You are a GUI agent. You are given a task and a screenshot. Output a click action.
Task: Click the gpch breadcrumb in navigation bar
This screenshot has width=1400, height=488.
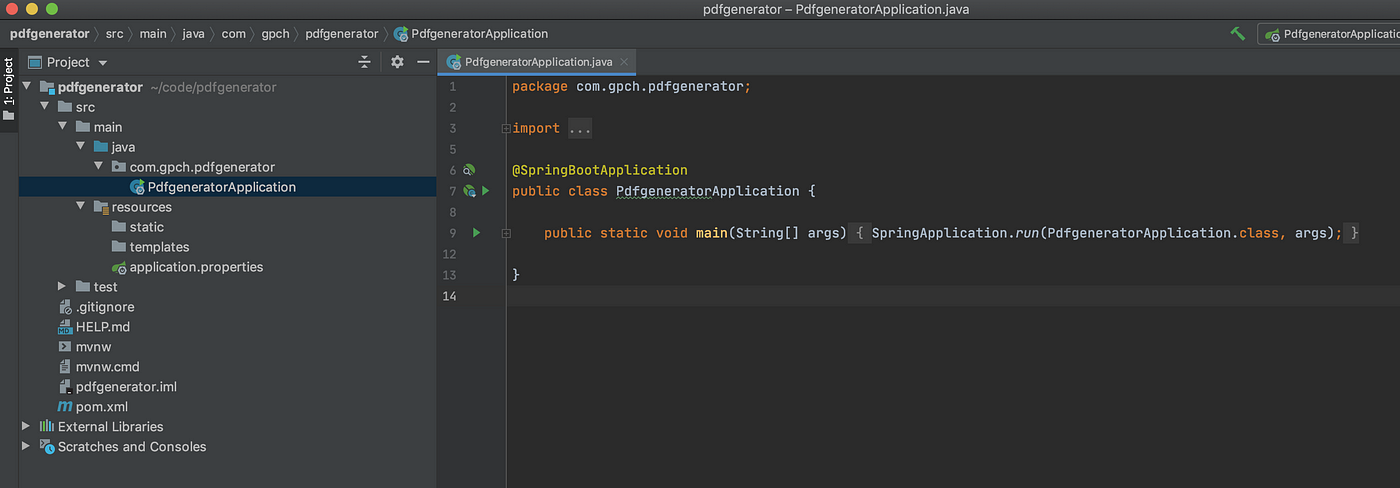click(275, 34)
